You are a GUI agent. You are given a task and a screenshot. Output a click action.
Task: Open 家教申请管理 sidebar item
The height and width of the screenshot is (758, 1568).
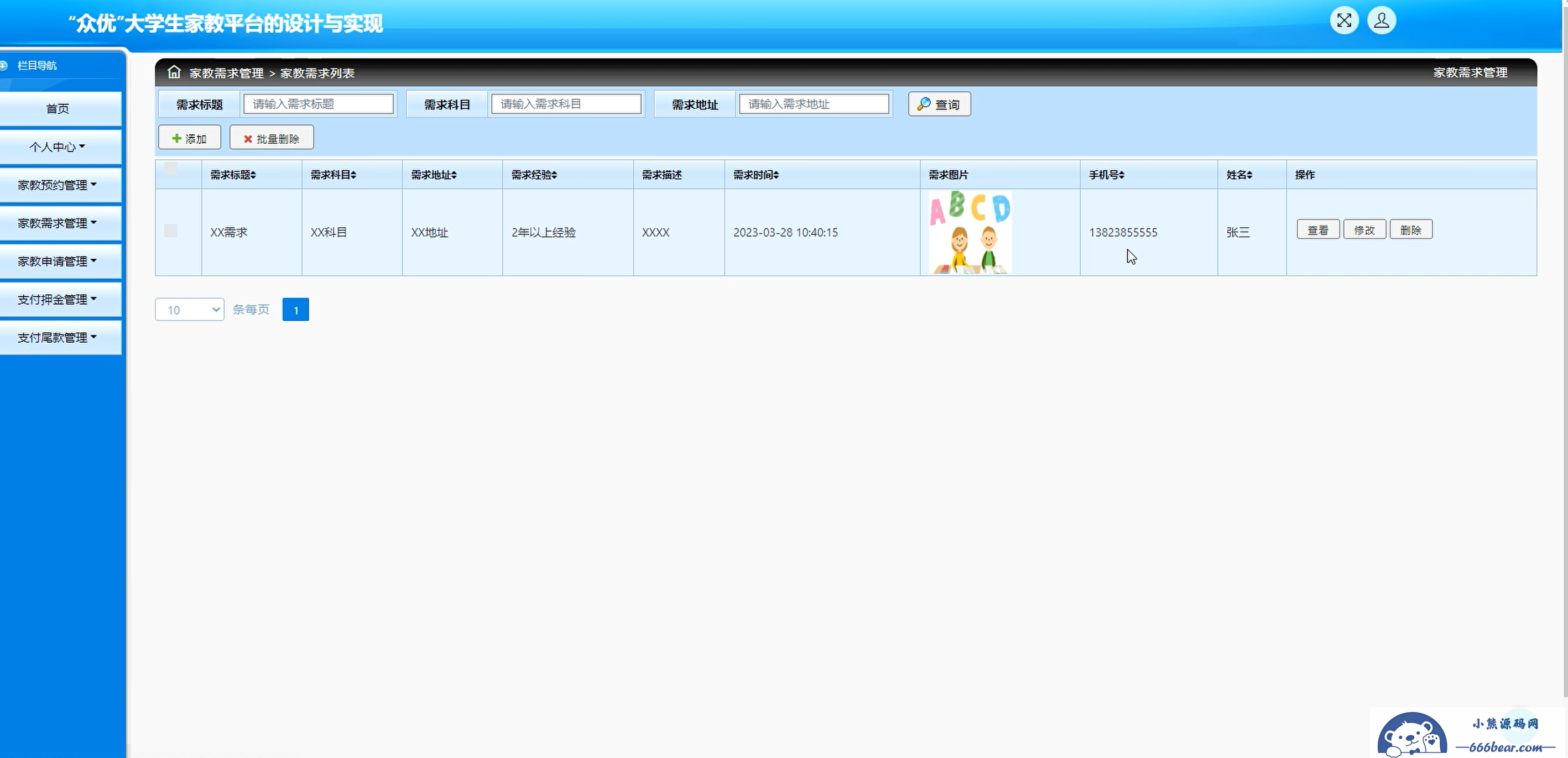[x=58, y=261]
